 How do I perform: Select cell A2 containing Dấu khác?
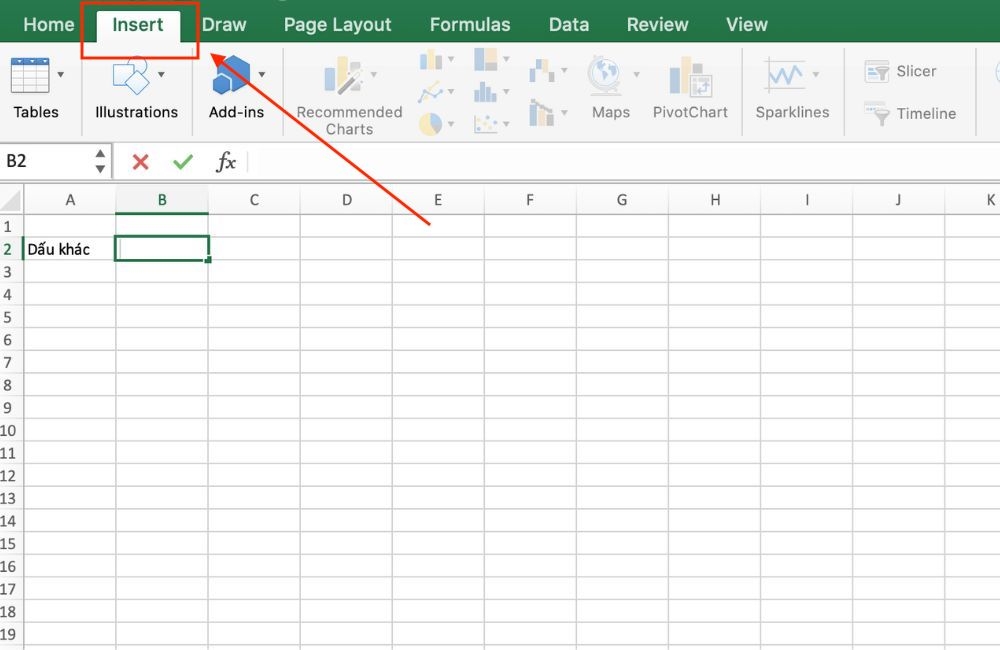70,248
